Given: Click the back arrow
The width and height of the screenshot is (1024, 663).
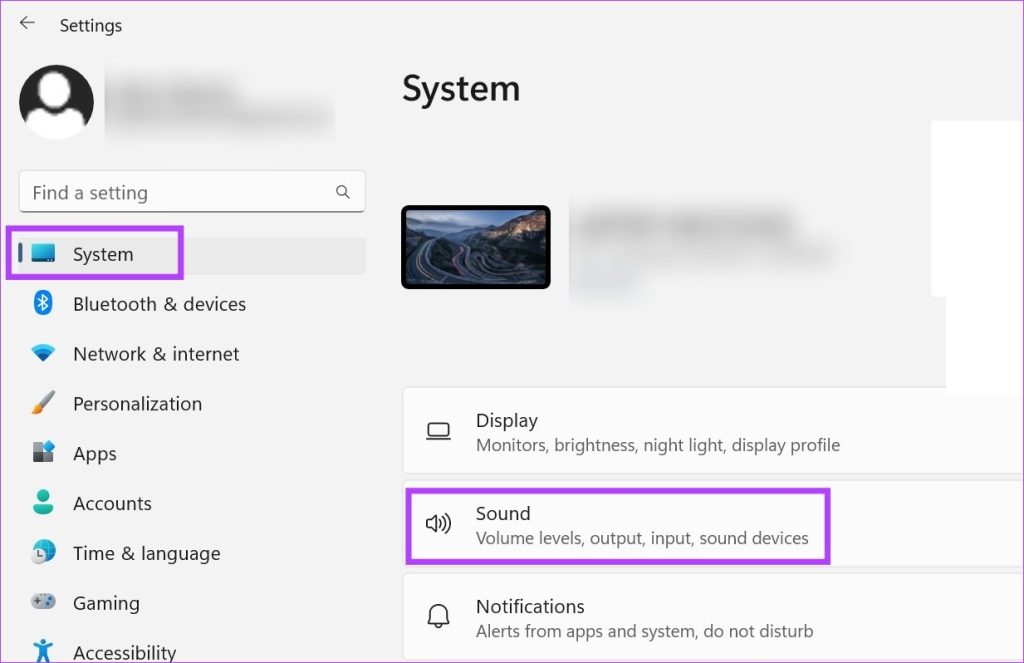Looking at the screenshot, I should [x=26, y=24].
